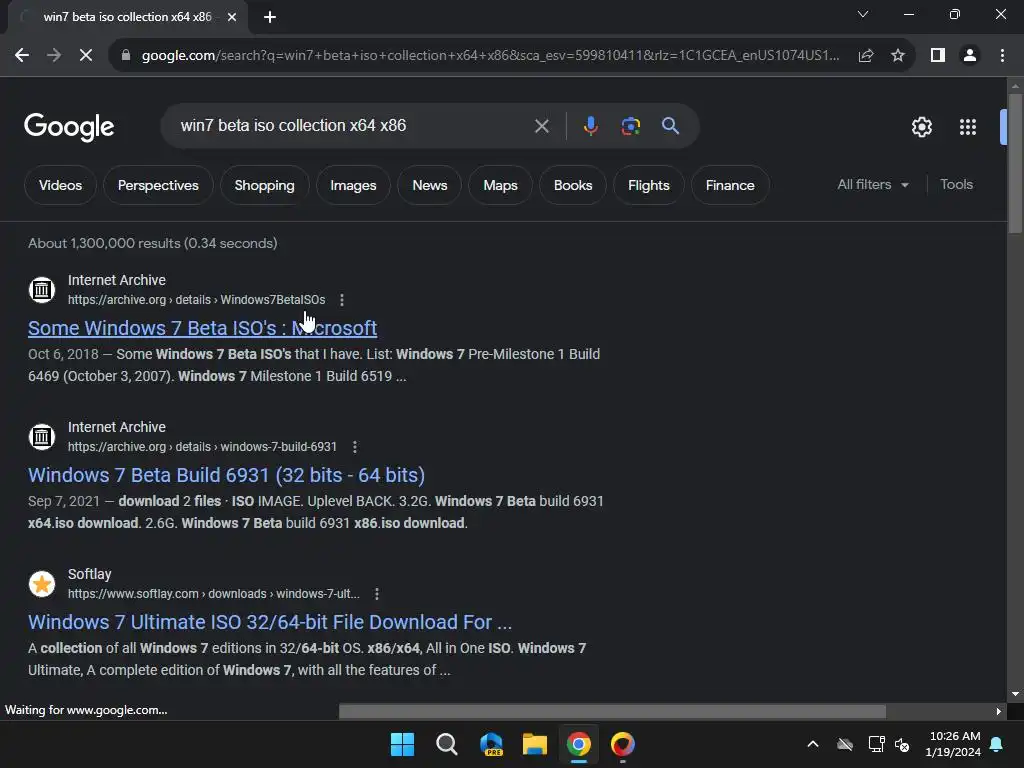The image size is (1024, 768).
Task: Click the address bar URL
Action: pyautogui.click(x=490, y=56)
